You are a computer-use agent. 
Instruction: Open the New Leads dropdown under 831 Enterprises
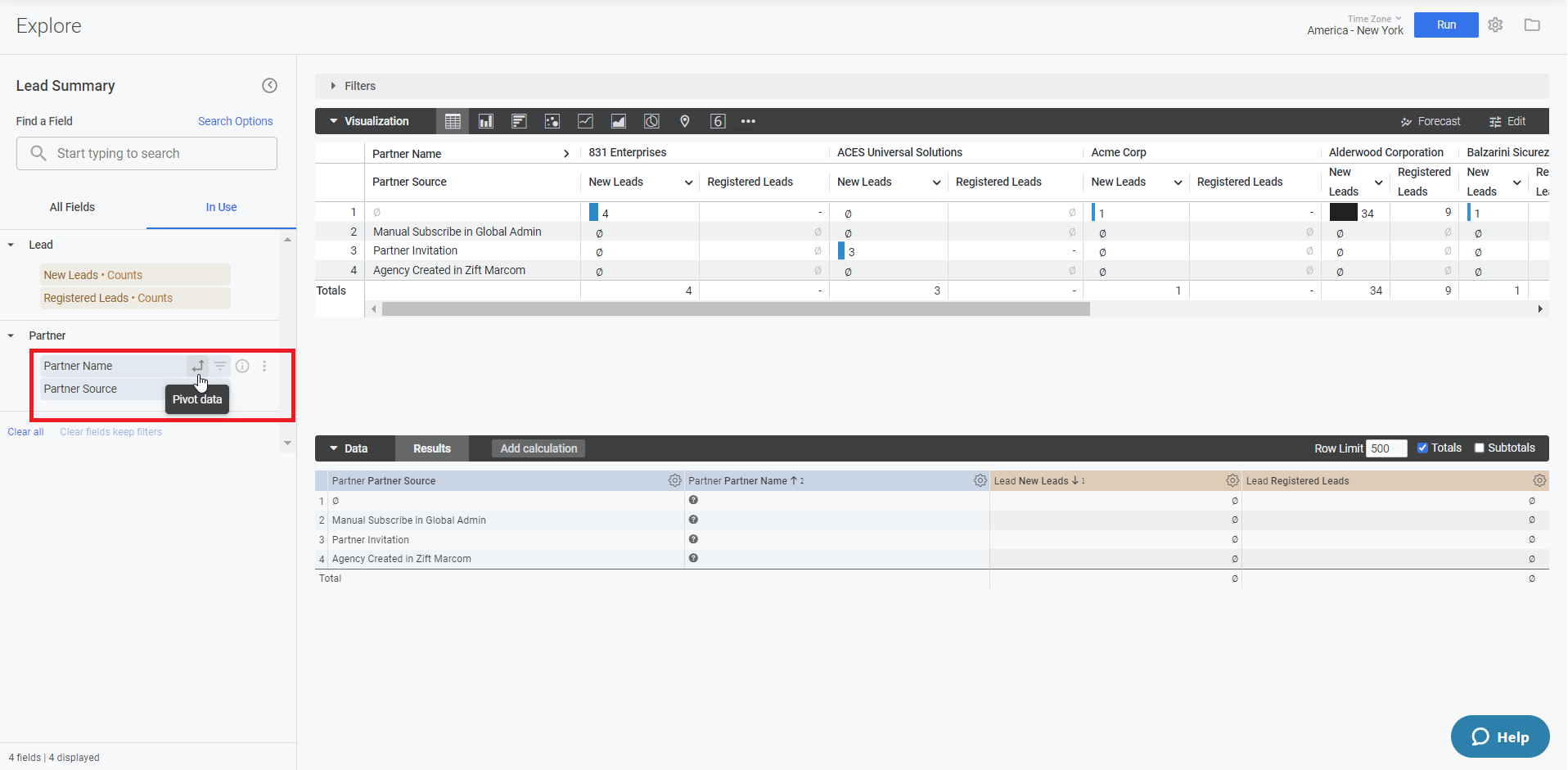[x=687, y=182]
